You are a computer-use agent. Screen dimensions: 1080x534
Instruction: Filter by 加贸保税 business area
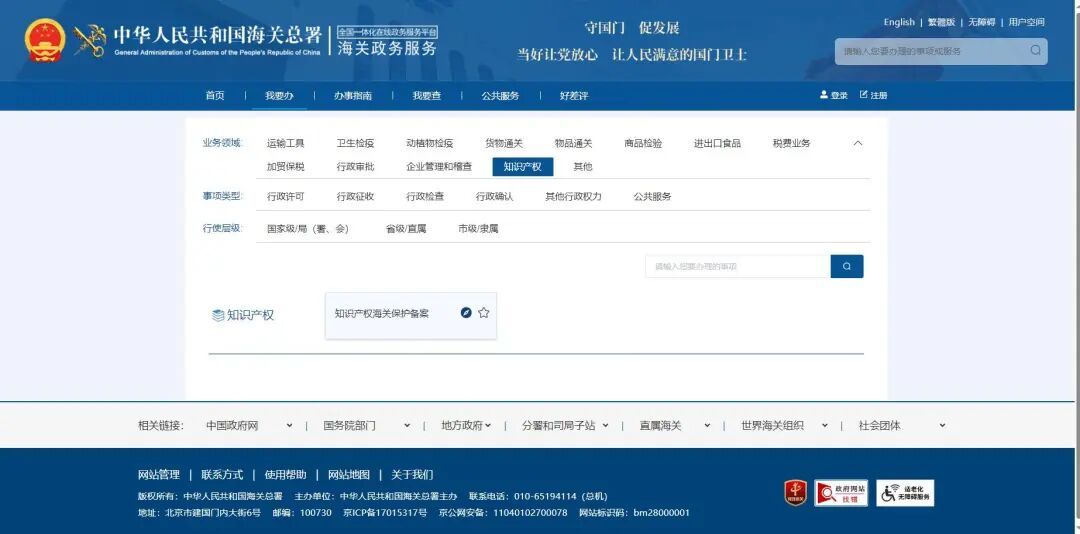(x=286, y=167)
